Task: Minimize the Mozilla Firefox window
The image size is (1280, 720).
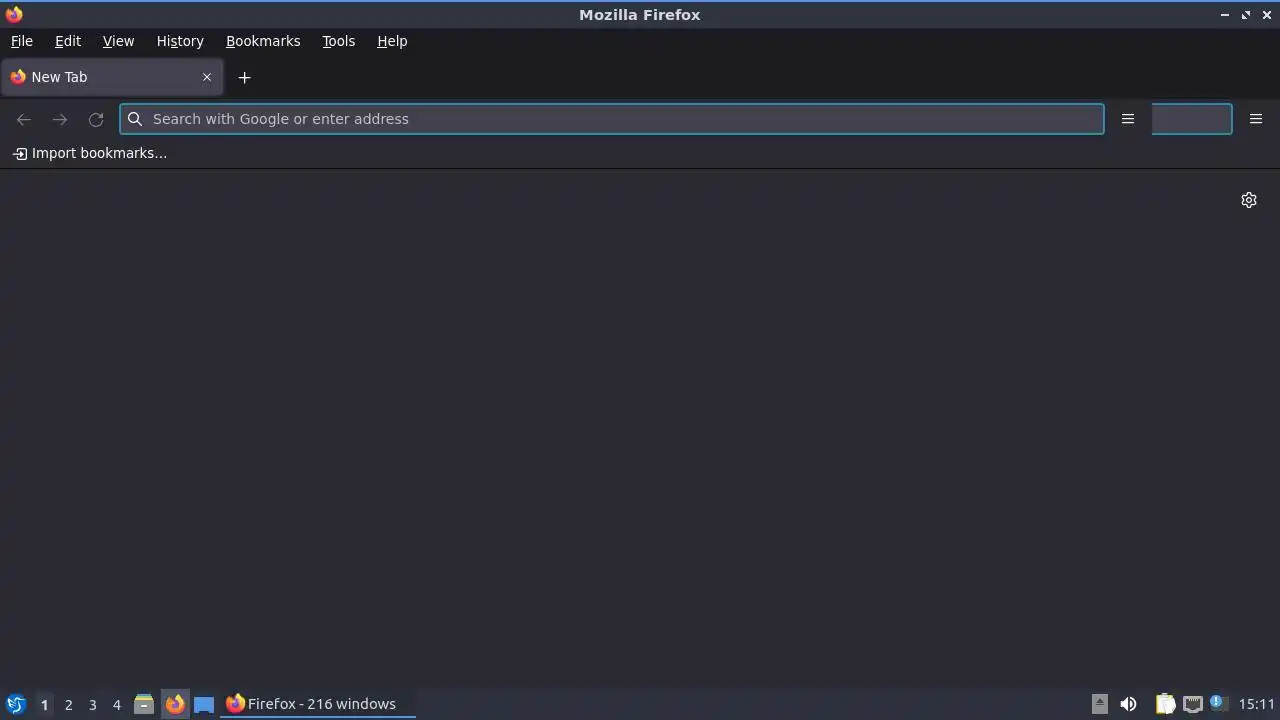Action: [x=1225, y=14]
